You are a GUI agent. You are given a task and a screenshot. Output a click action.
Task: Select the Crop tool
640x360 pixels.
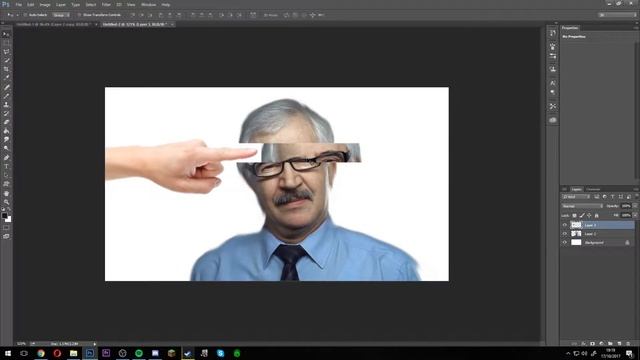tap(6, 69)
